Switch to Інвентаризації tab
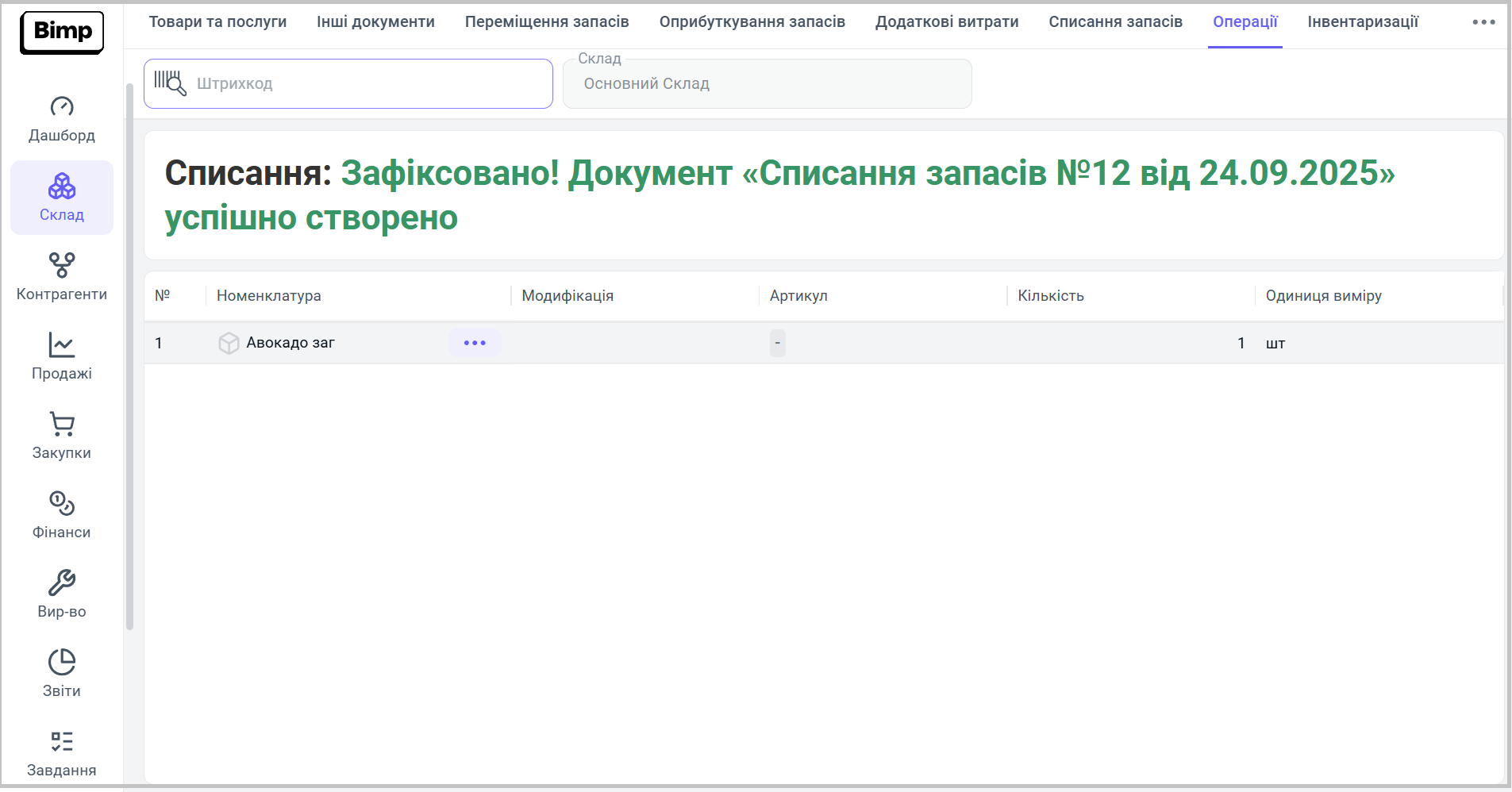 (1363, 22)
